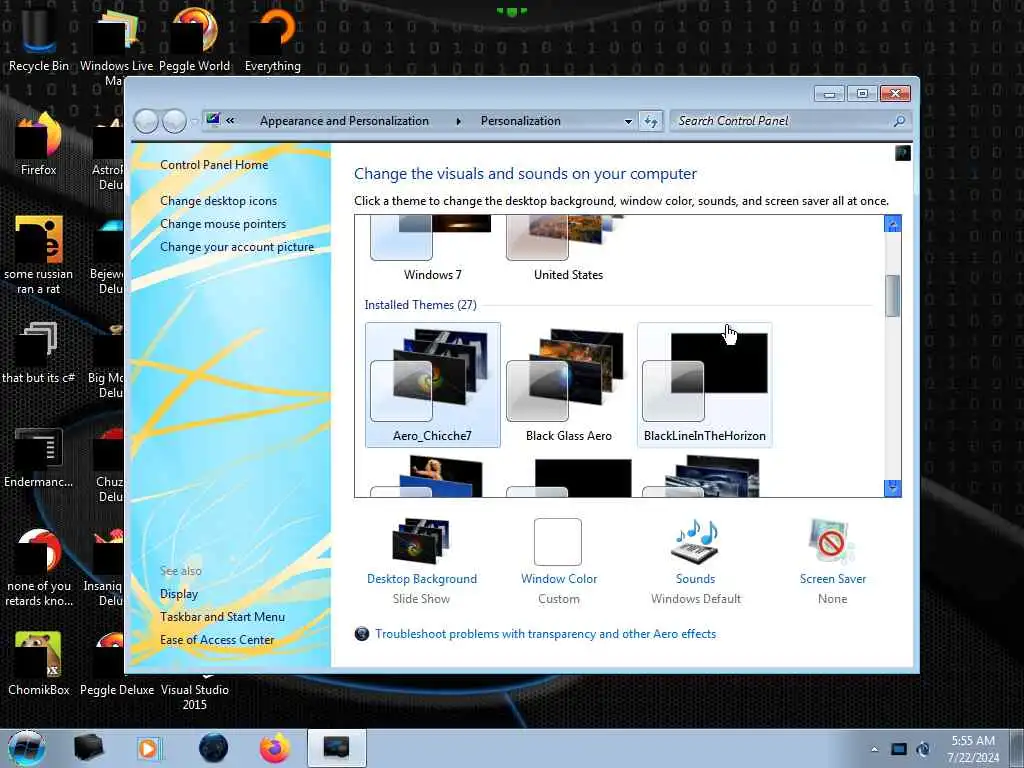The height and width of the screenshot is (768, 1024).
Task: Open Change mouse pointers link
Action: [223, 223]
